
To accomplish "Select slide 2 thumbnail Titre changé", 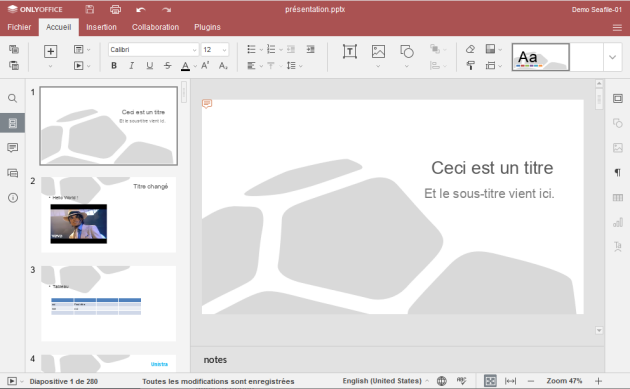I will pyautogui.click(x=108, y=215).
